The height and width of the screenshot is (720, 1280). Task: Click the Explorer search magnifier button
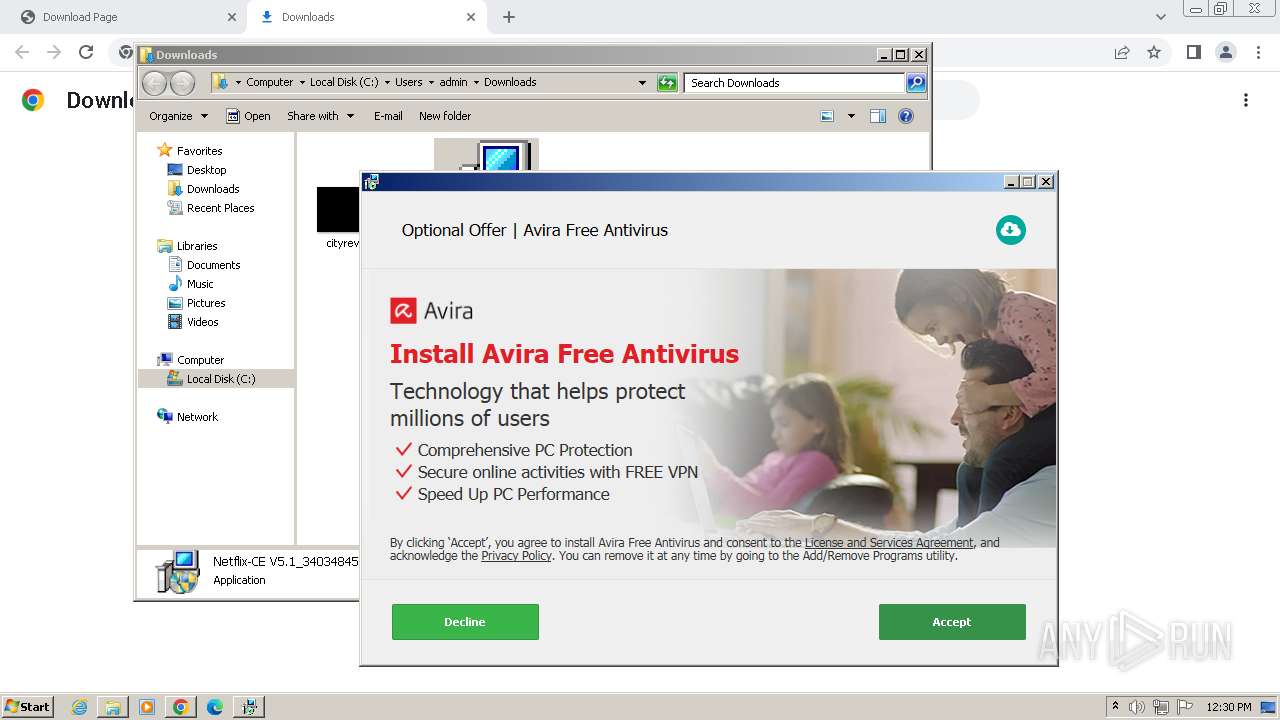coord(916,83)
